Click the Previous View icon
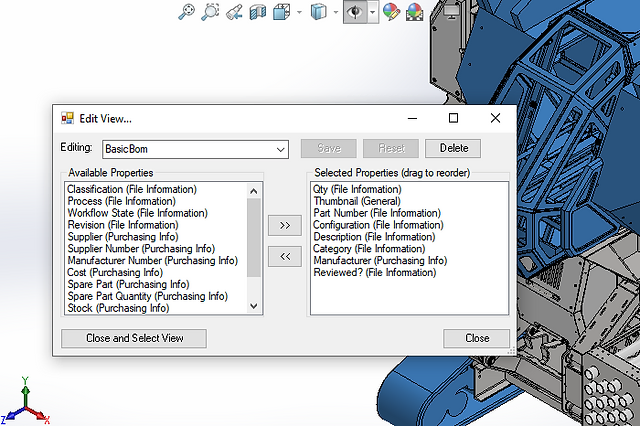Screen dimensions: 640x426 [x=235, y=11]
